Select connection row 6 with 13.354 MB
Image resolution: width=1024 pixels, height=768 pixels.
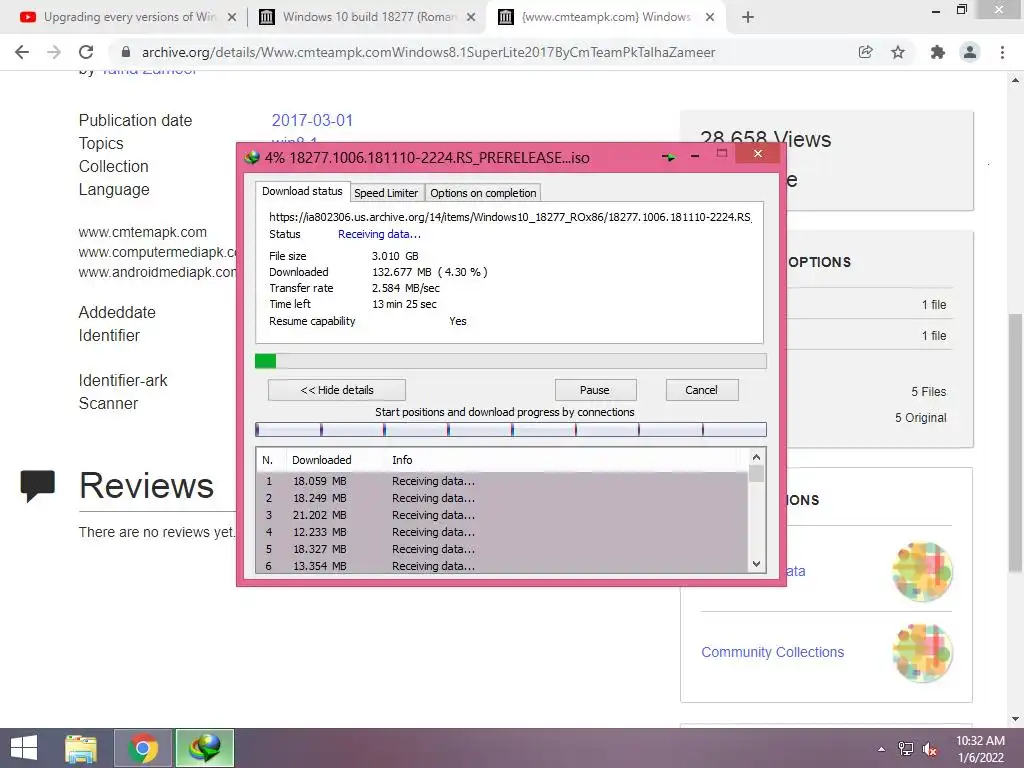tap(502, 566)
